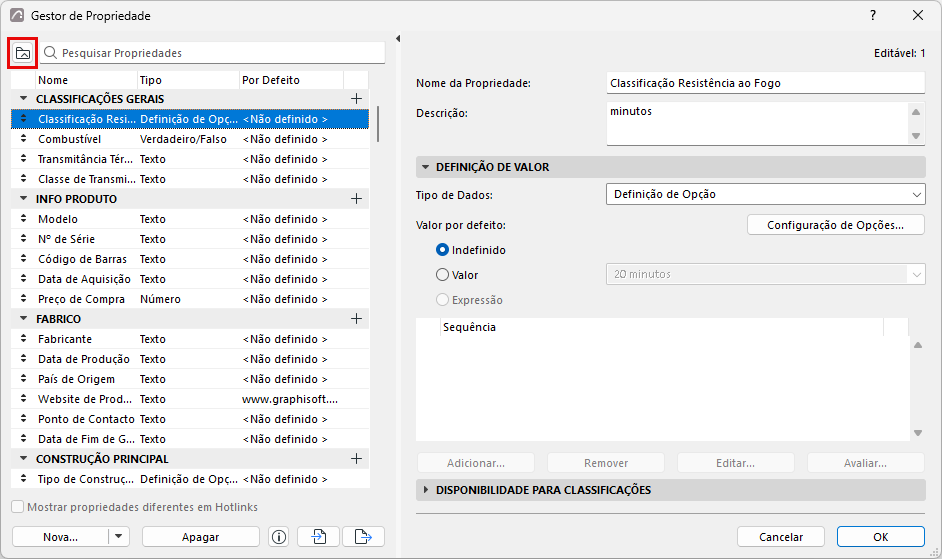Open the Nova button dropdown arrow

119,537
